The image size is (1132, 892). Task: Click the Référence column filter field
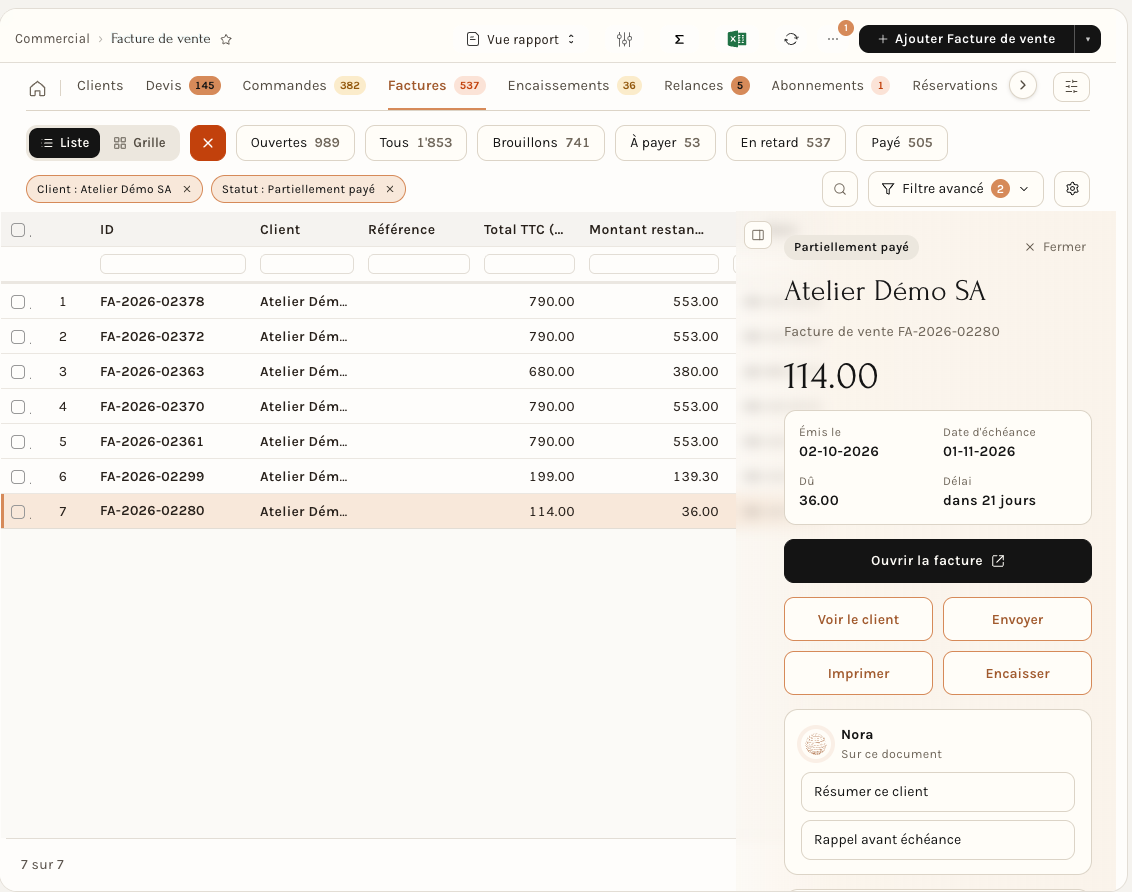click(419, 264)
